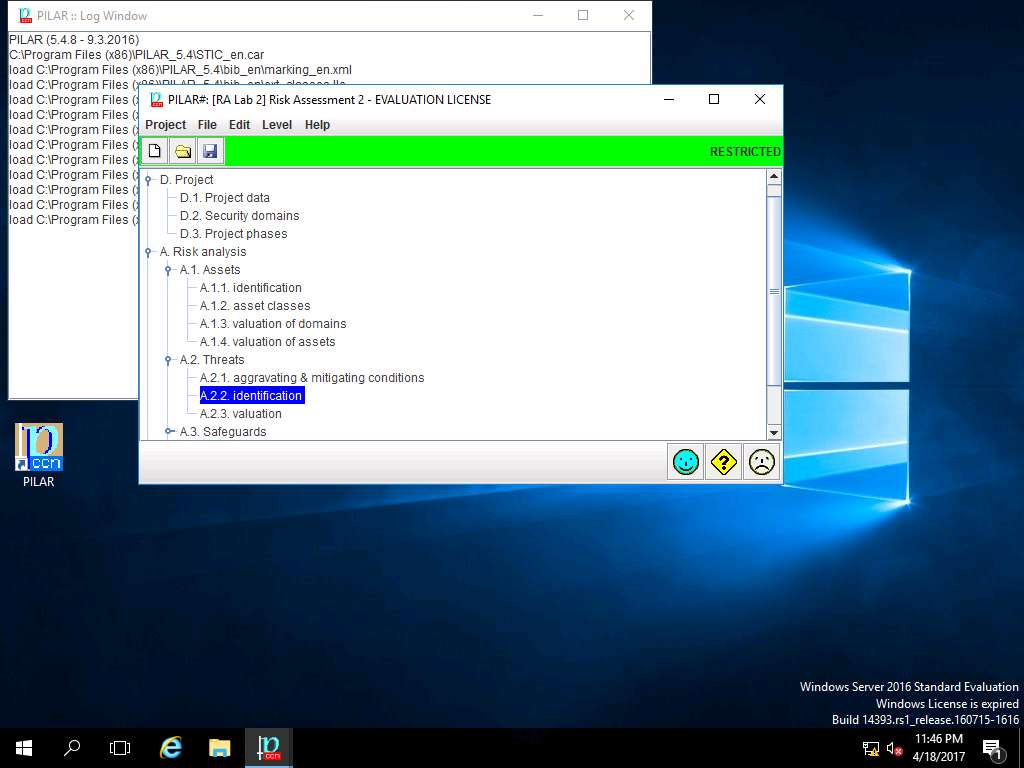Click the PILAR icon in Log Window title bar
Image resolution: width=1024 pixels, height=768 pixels.
25,15
